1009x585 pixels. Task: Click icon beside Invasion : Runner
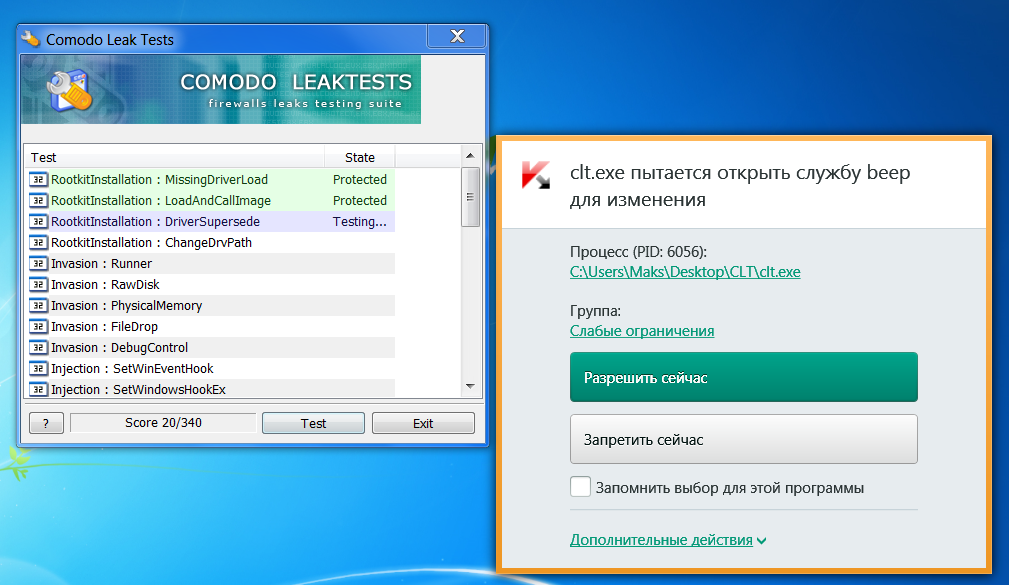[38, 264]
